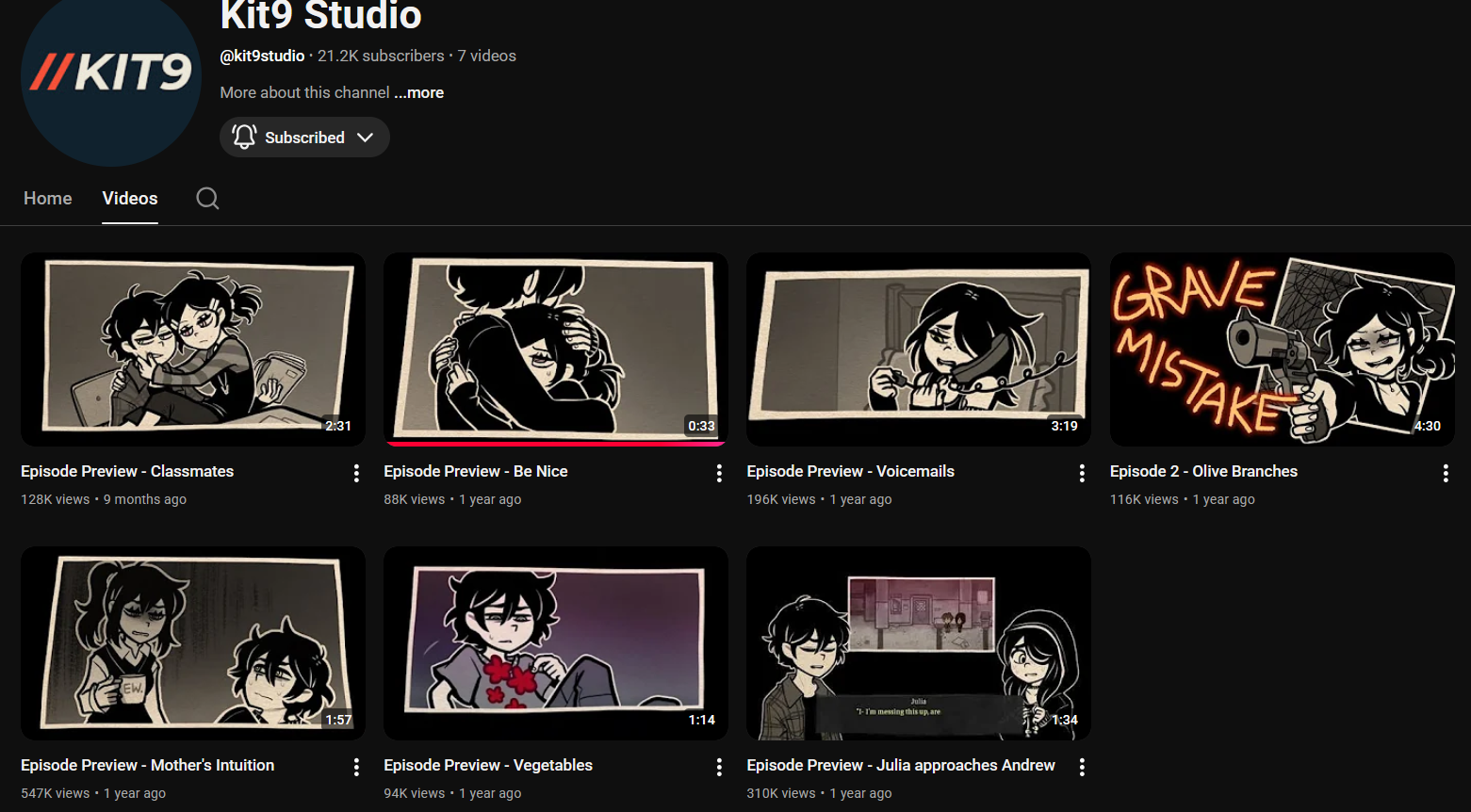Screen dimensions: 1471x812
Task: Play the Grave Mistake Olive Branches thumbnail
Action: pos(1283,349)
